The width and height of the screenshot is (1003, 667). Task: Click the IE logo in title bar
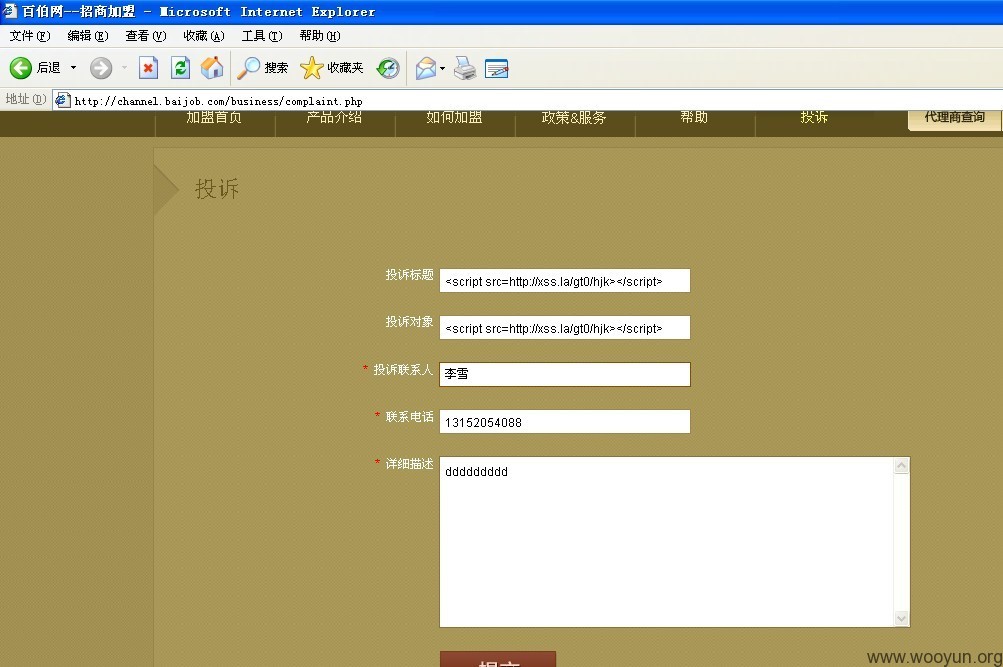click(x=9, y=11)
